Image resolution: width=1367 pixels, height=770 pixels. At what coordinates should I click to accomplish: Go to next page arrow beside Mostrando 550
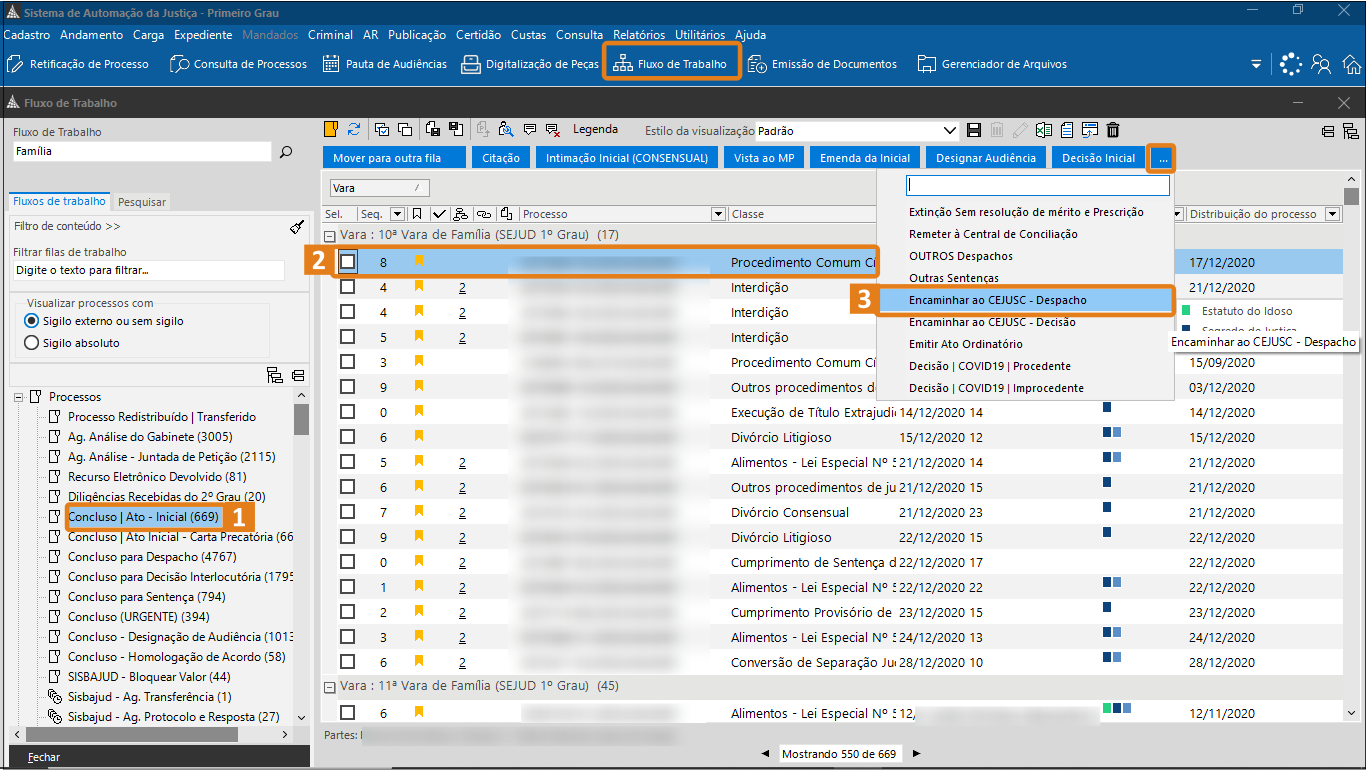tap(916, 753)
